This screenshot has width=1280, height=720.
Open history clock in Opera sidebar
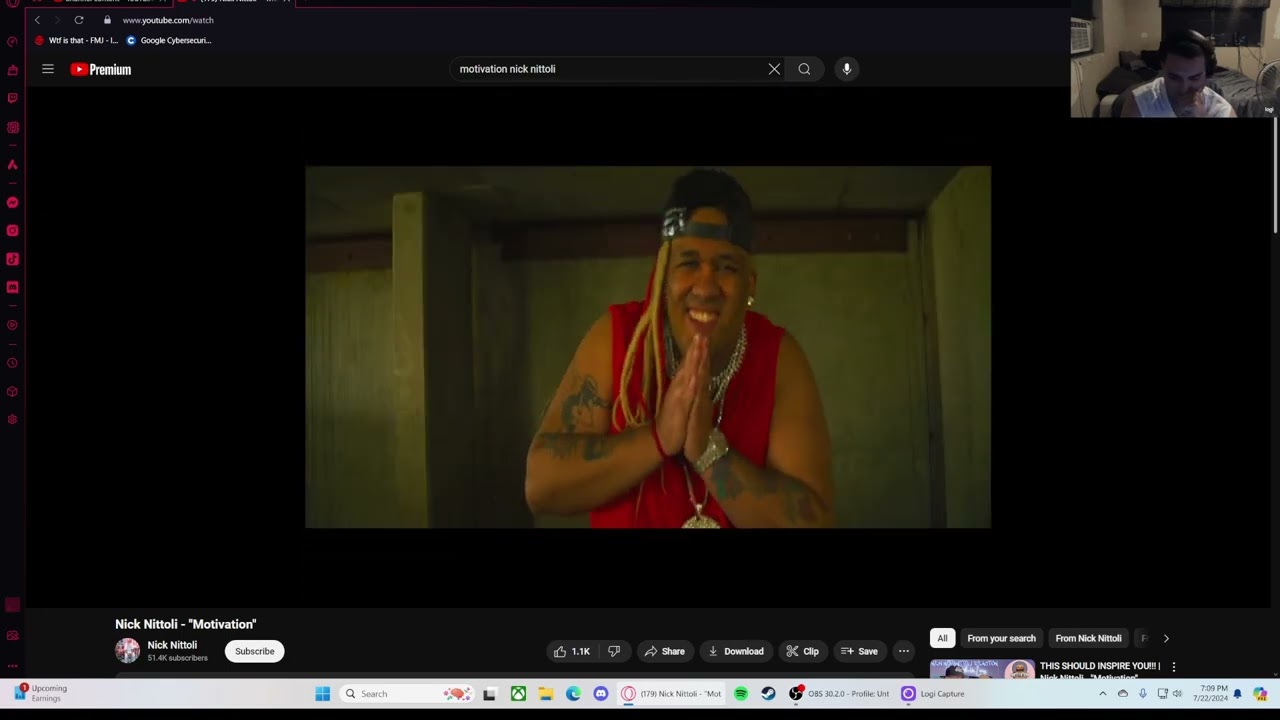click(12, 363)
